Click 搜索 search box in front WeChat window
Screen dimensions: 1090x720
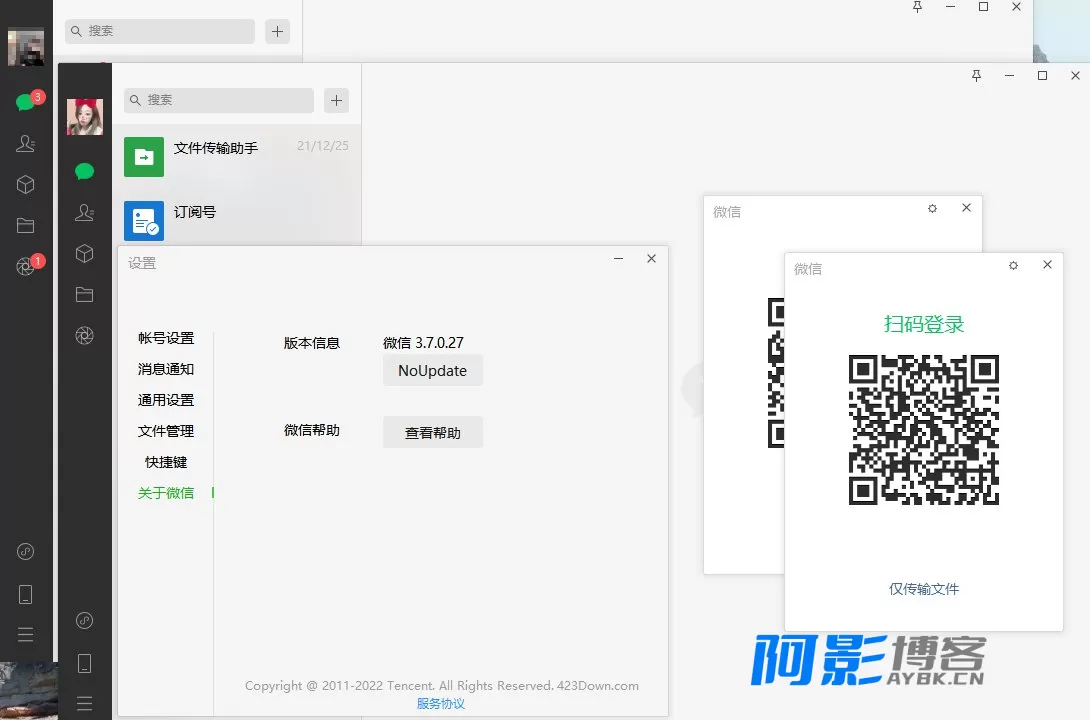(219, 100)
